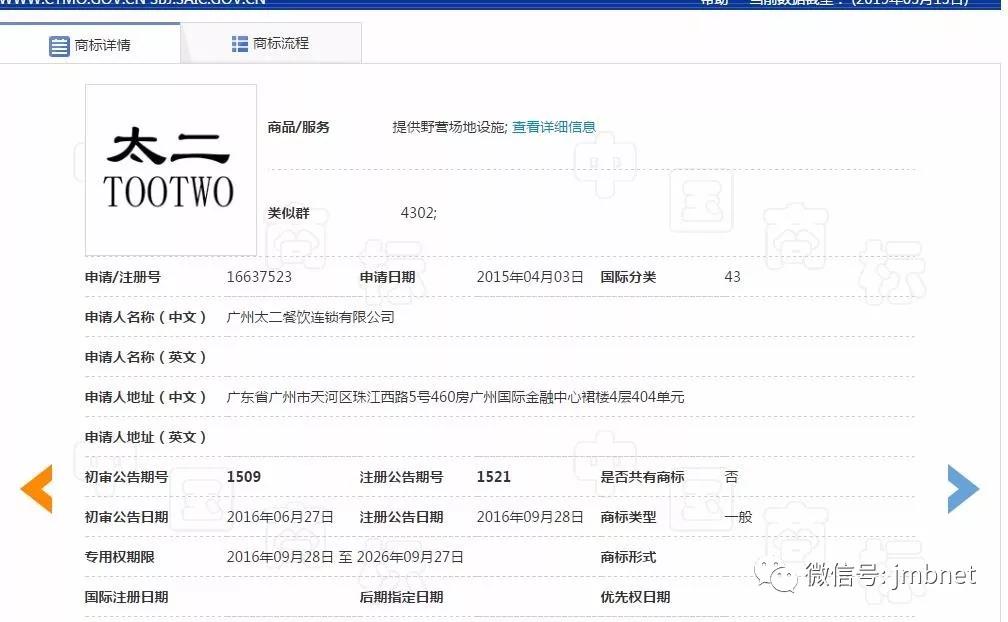Click the 国际分类 label
The width and height of the screenshot is (1008, 622).
(628, 278)
